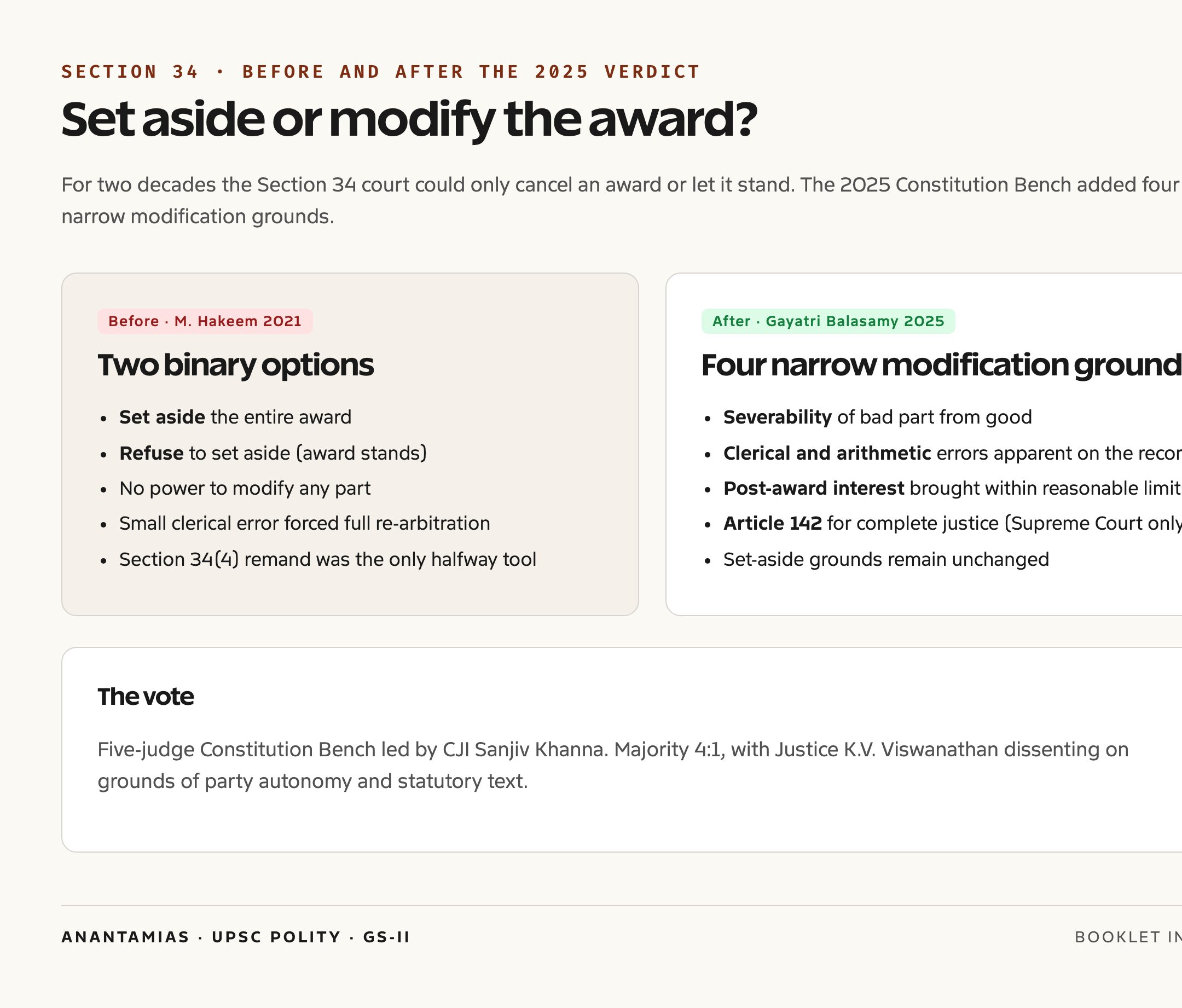Click the 'Two binary options' card title

click(236, 365)
